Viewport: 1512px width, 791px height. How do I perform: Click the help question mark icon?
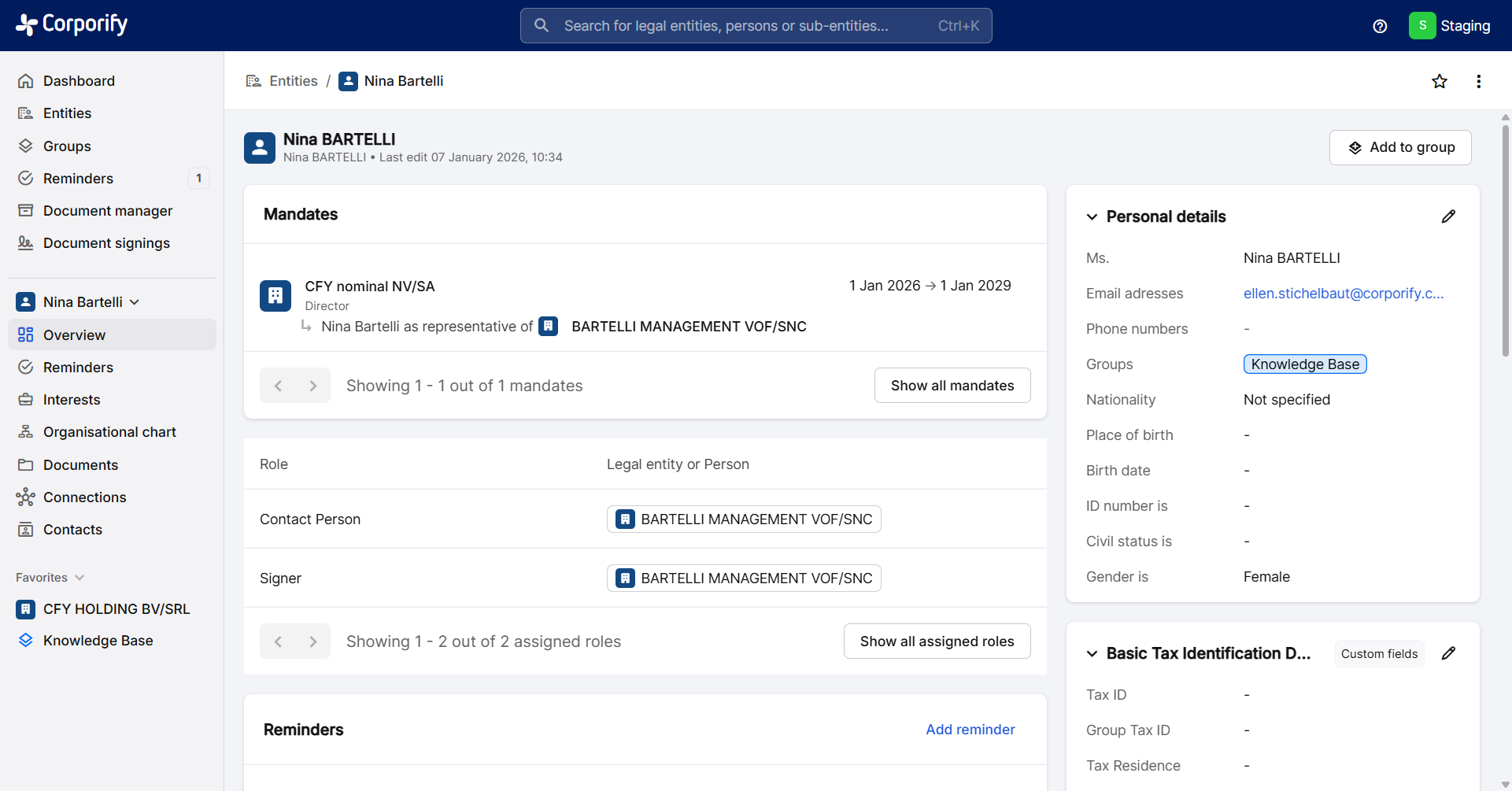click(x=1379, y=26)
